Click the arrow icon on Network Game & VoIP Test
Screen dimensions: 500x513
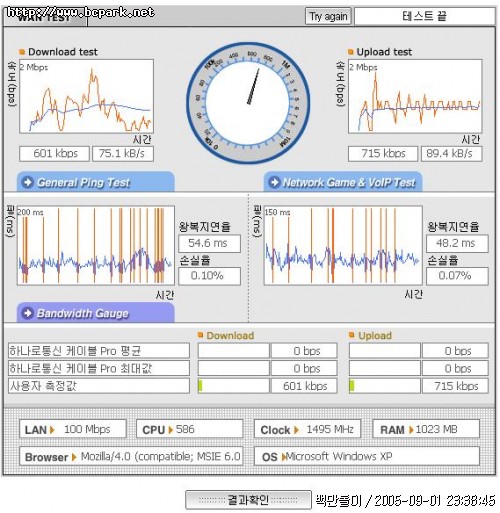tap(274, 182)
